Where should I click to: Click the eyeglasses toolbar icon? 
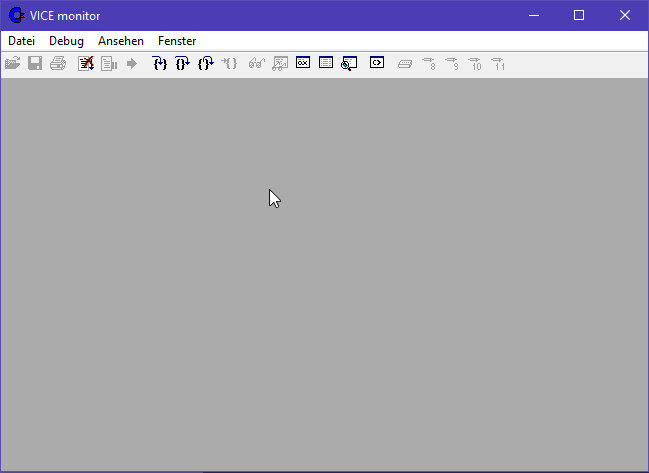[256, 63]
